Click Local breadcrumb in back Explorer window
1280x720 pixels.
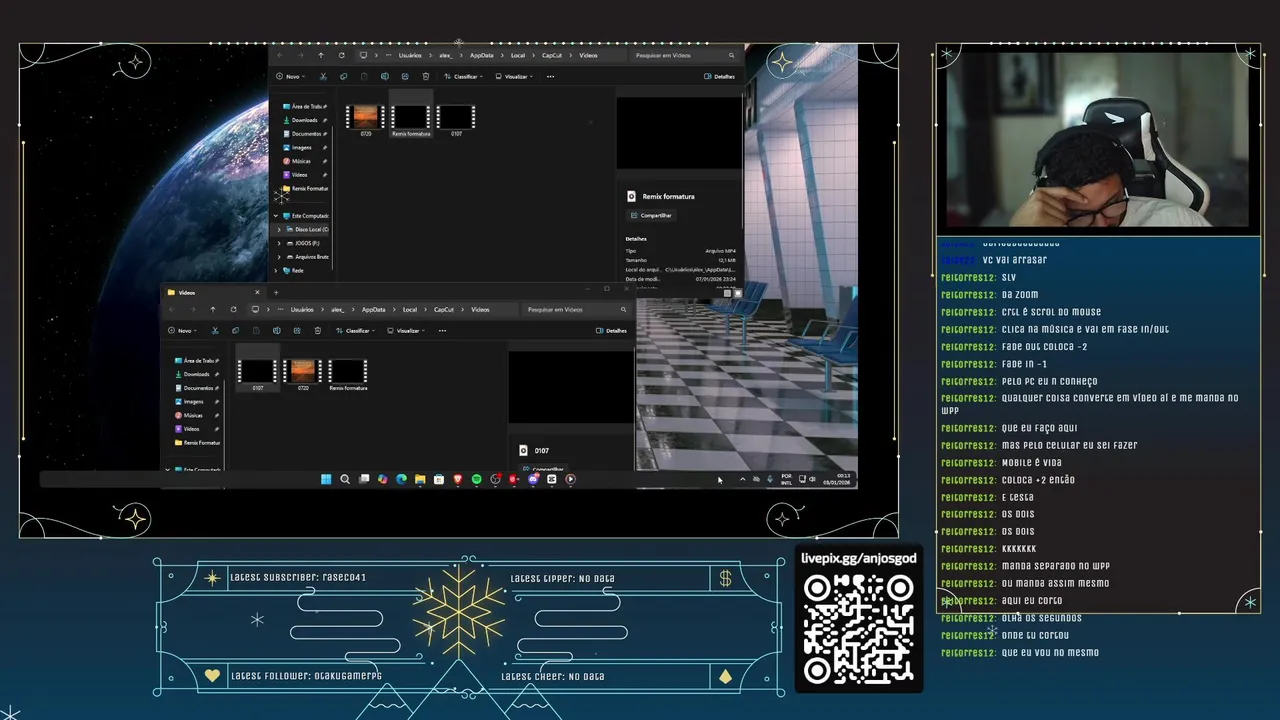pyautogui.click(x=518, y=55)
